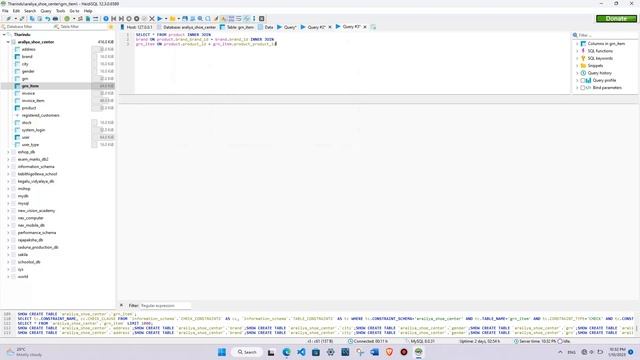Expand Columns in grn_item helper node
Image resolution: width=640 pixels, height=360 pixels.
pos(577,44)
